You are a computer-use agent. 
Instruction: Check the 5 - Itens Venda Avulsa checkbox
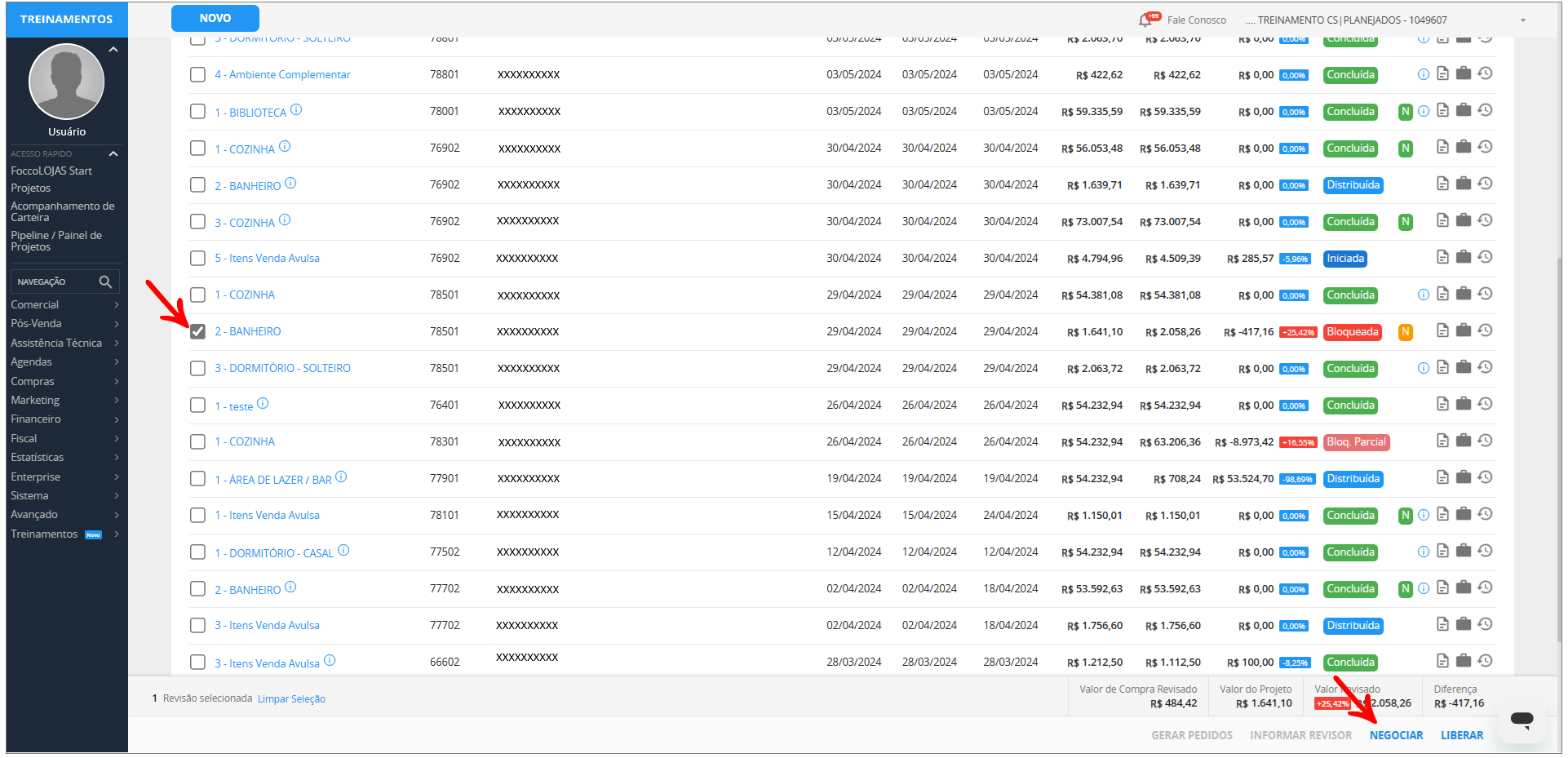tap(197, 258)
